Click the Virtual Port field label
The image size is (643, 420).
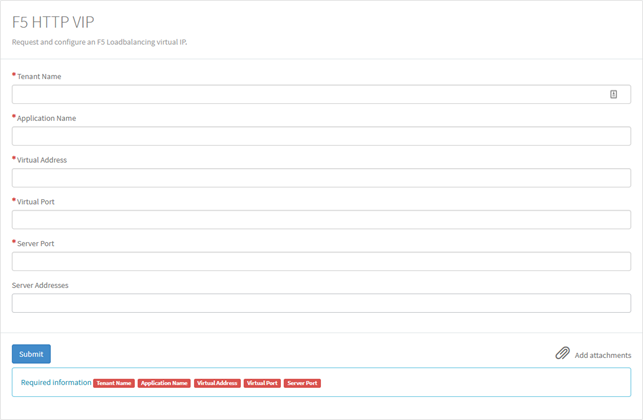click(x=36, y=202)
